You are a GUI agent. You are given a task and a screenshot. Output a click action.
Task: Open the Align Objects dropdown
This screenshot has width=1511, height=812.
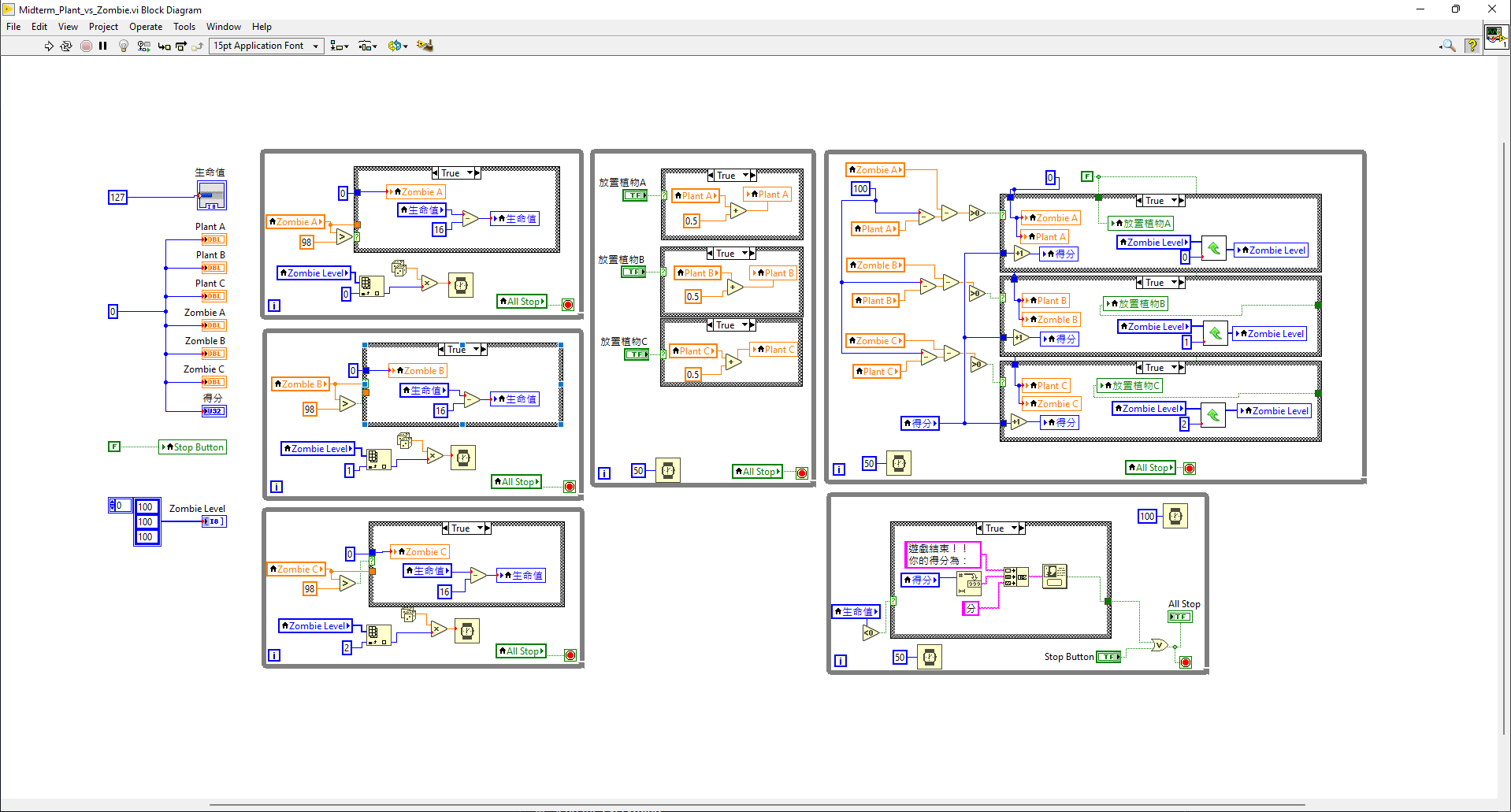click(x=340, y=46)
